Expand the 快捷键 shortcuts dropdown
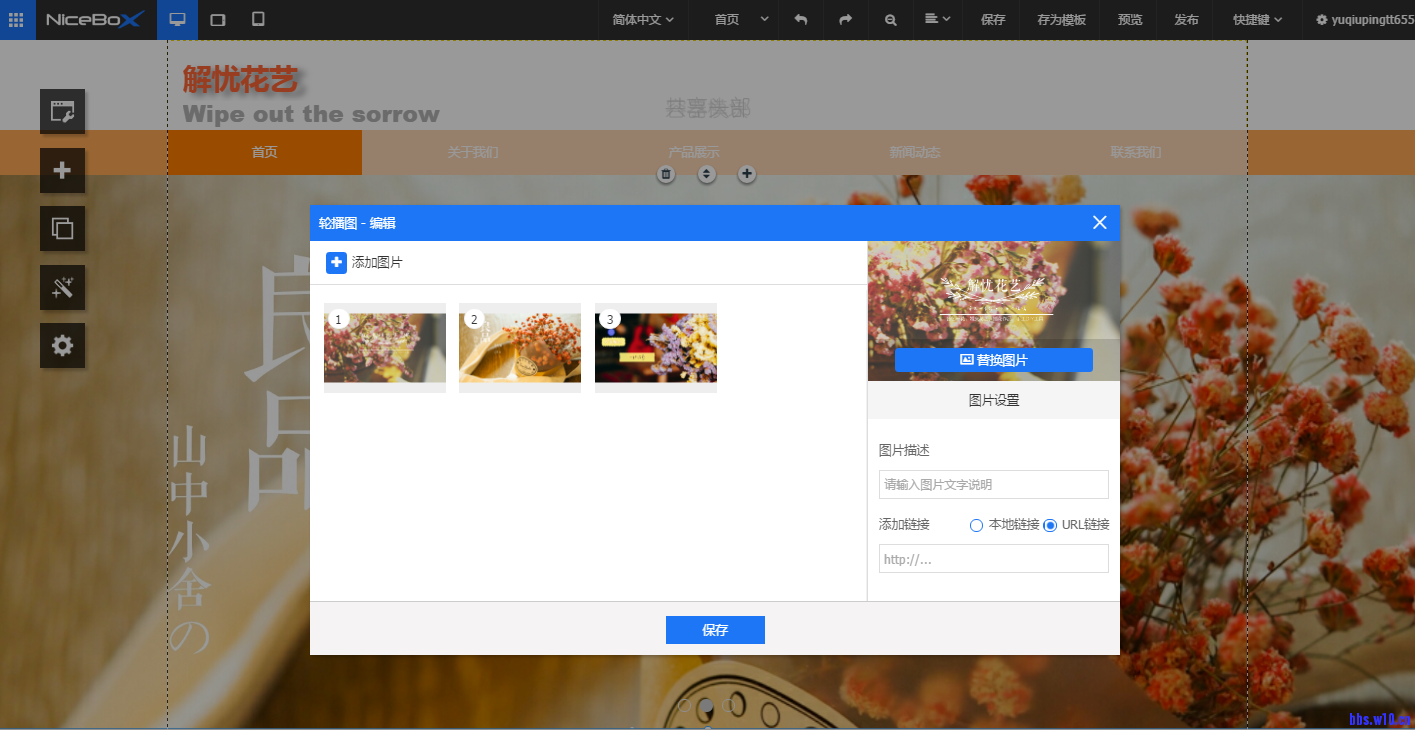This screenshot has width=1415, height=730. coord(1257,19)
